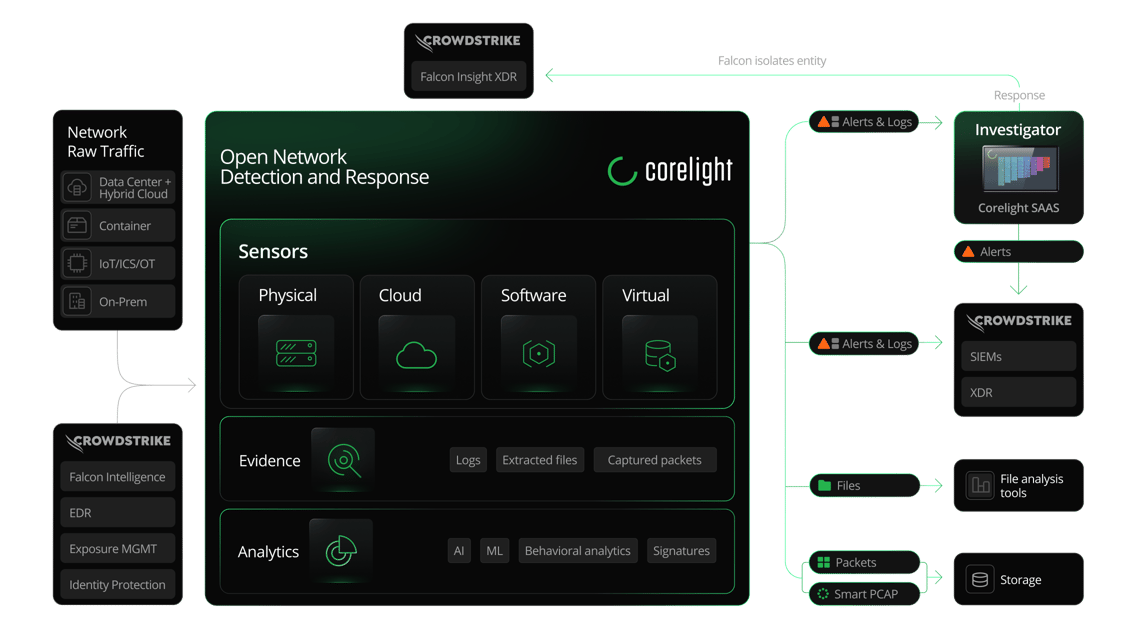The width and height of the screenshot is (1137, 629).
Task: Click the File analysis tools chart icon
Action: [x=980, y=485]
